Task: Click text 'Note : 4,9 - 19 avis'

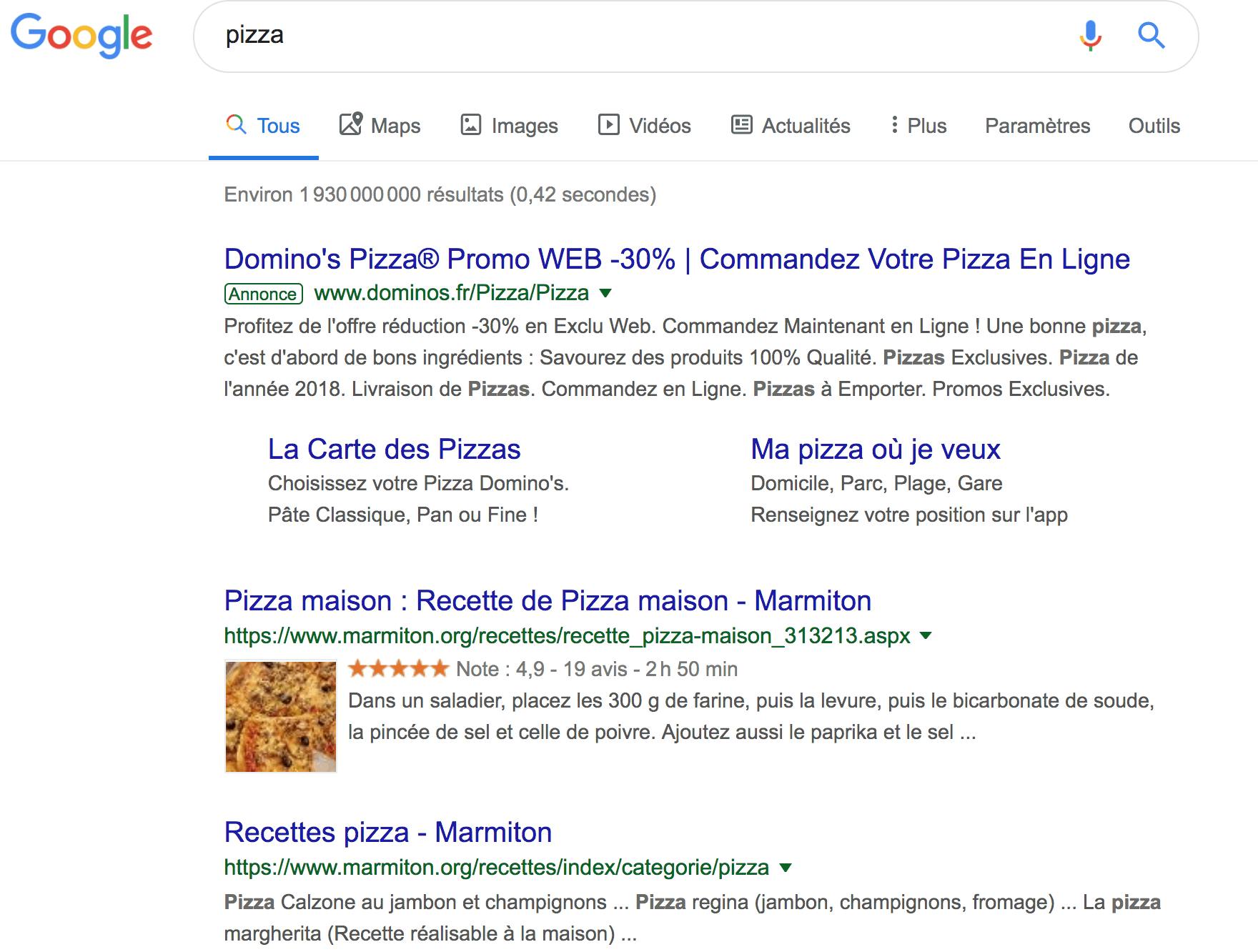Action: click(542, 669)
